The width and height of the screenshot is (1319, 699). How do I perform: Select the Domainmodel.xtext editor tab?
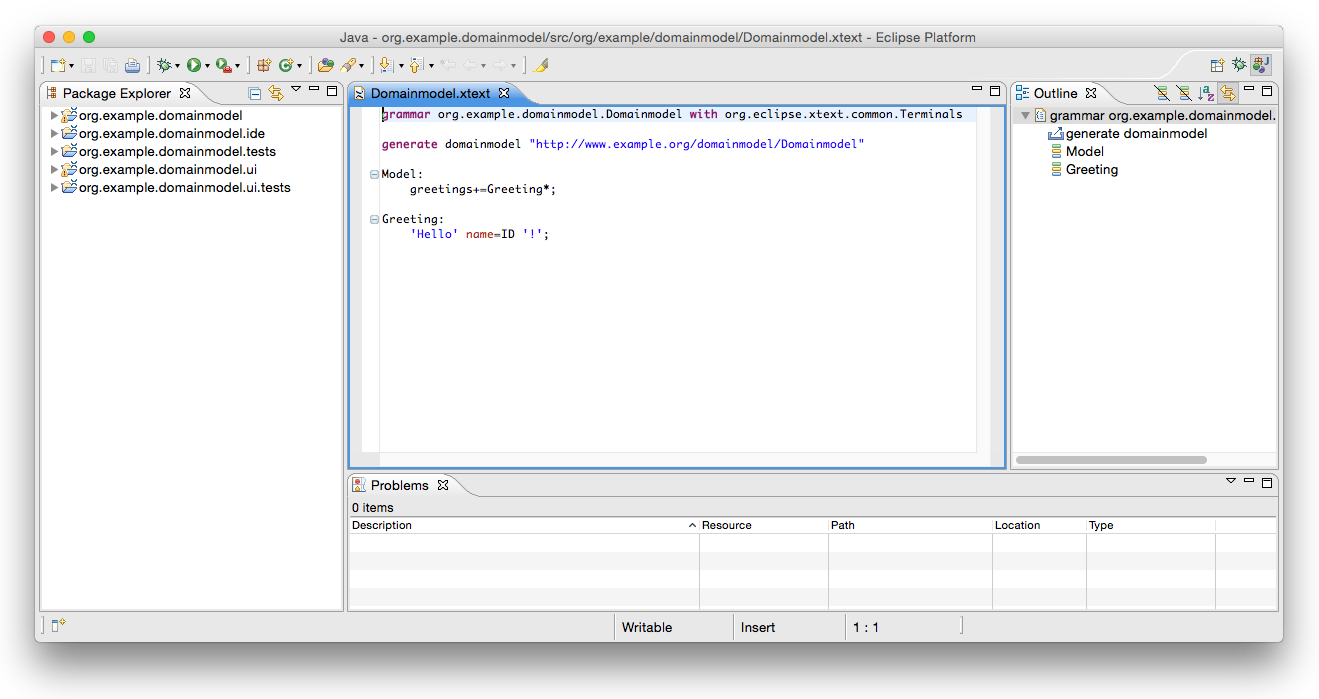[x=430, y=94]
